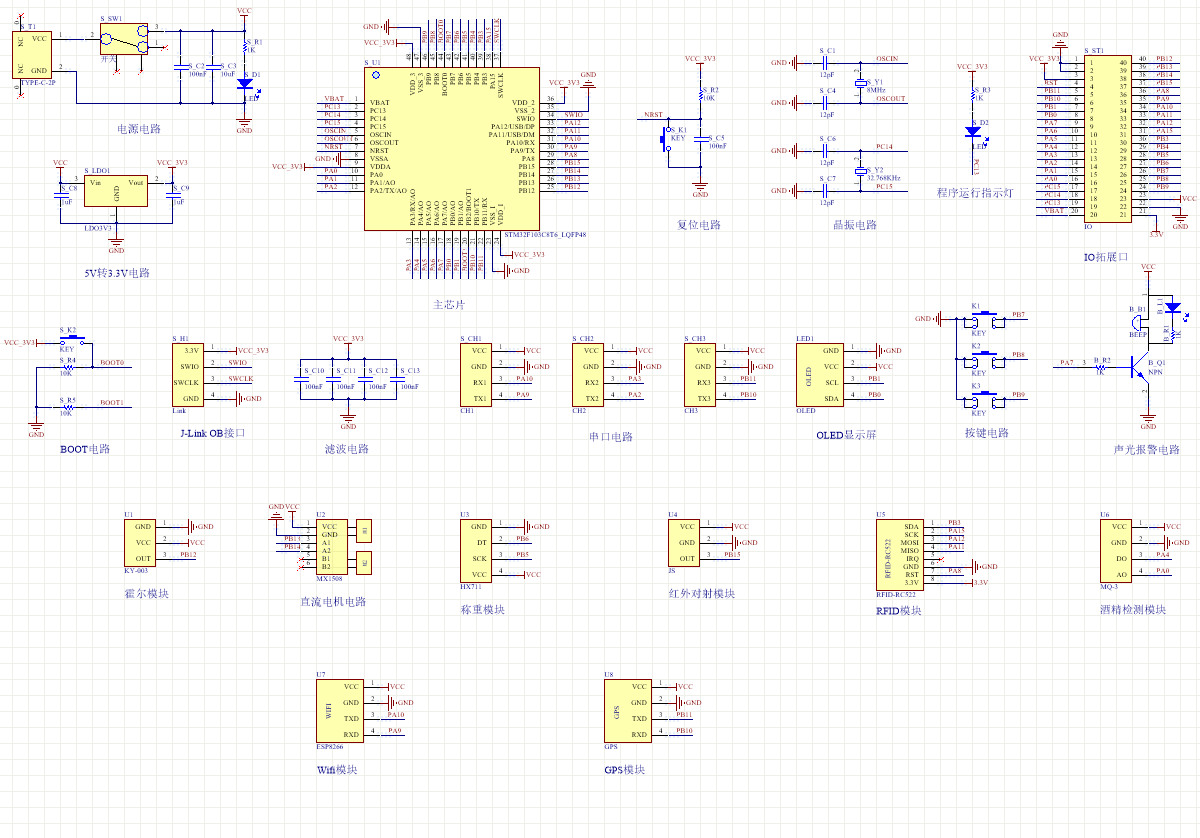Select the U4 JS infrared module block

(683, 542)
